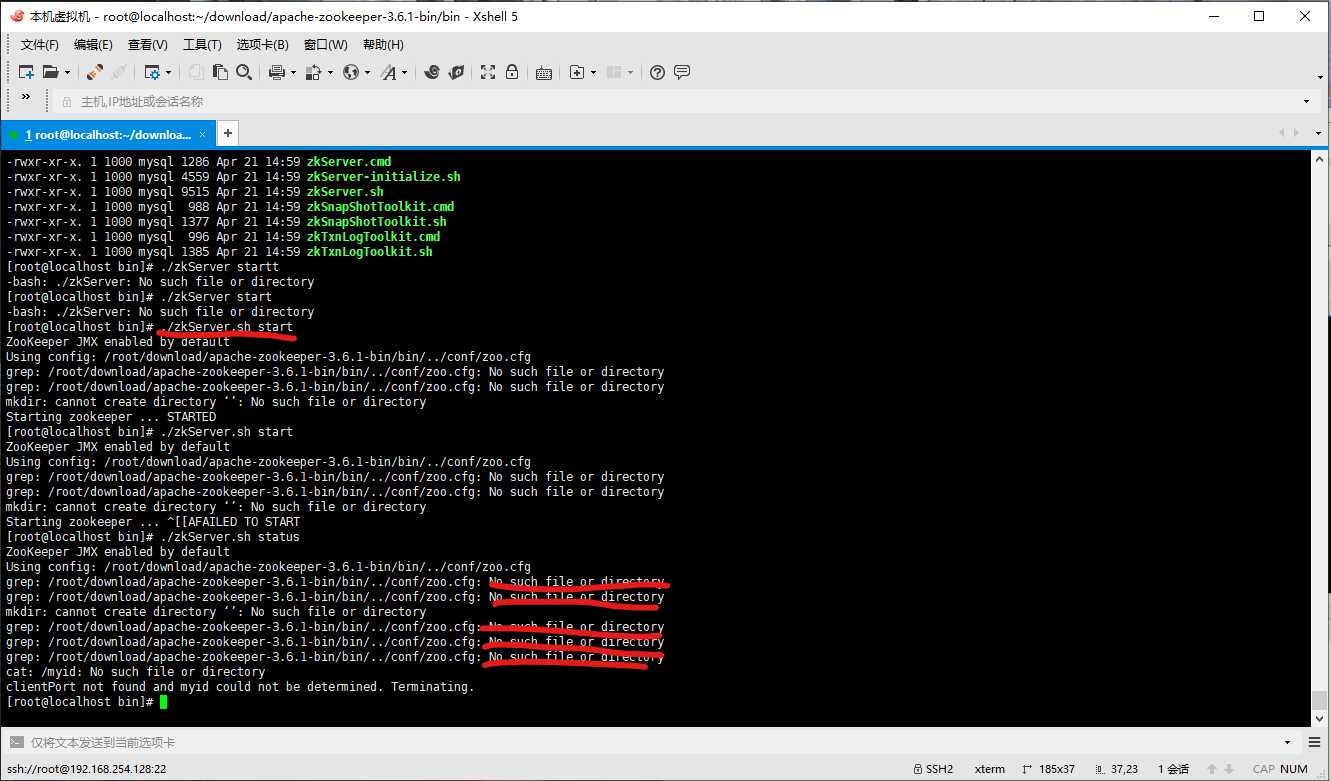Open the virtual keyboard icon
1331x781 pixels.
544,72
